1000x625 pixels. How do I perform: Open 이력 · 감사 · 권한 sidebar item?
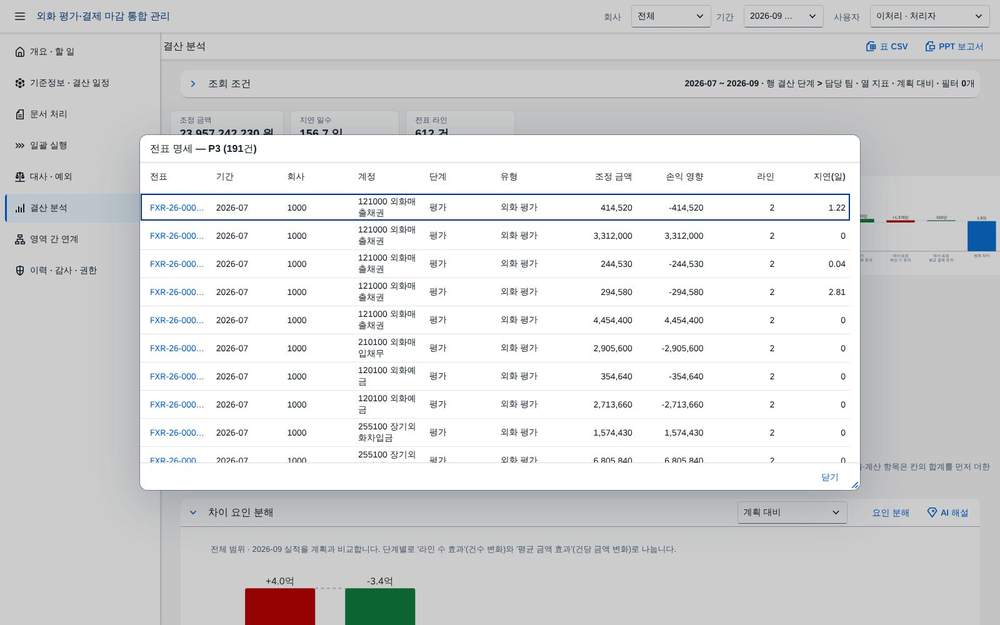tap(82, 270)
